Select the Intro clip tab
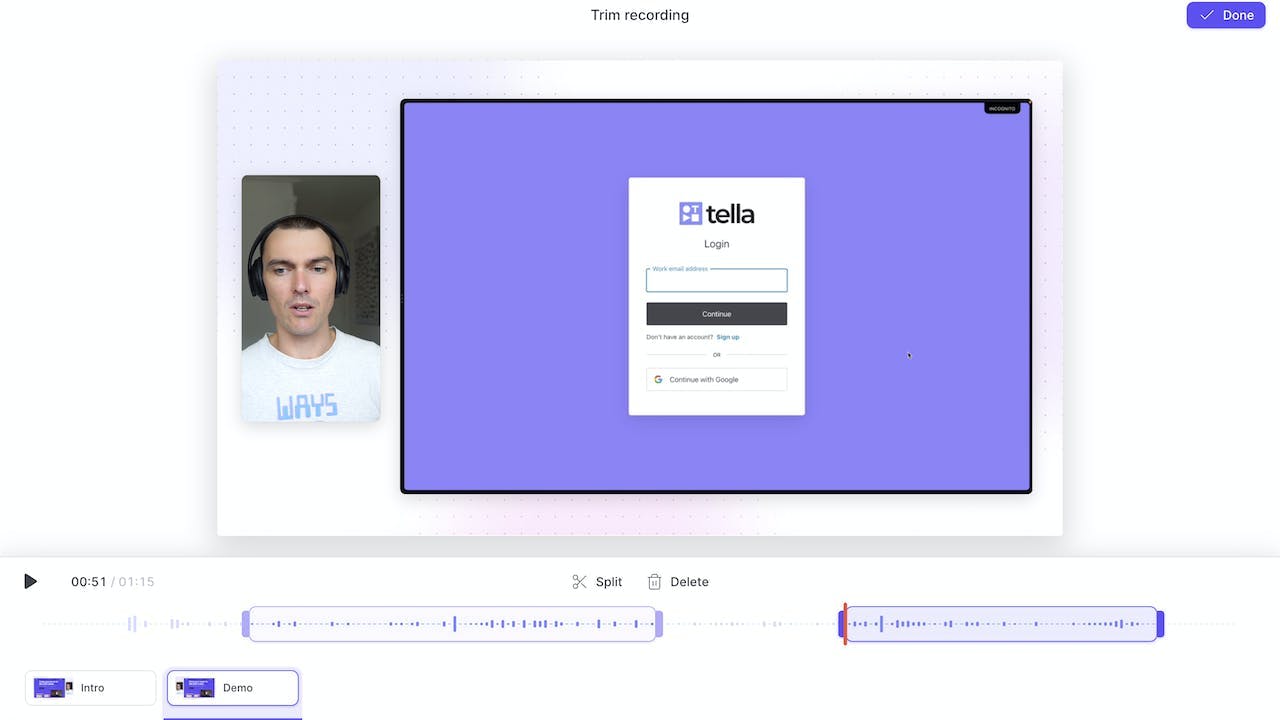The image size is (1280, 720). click(x=91, y=688)
